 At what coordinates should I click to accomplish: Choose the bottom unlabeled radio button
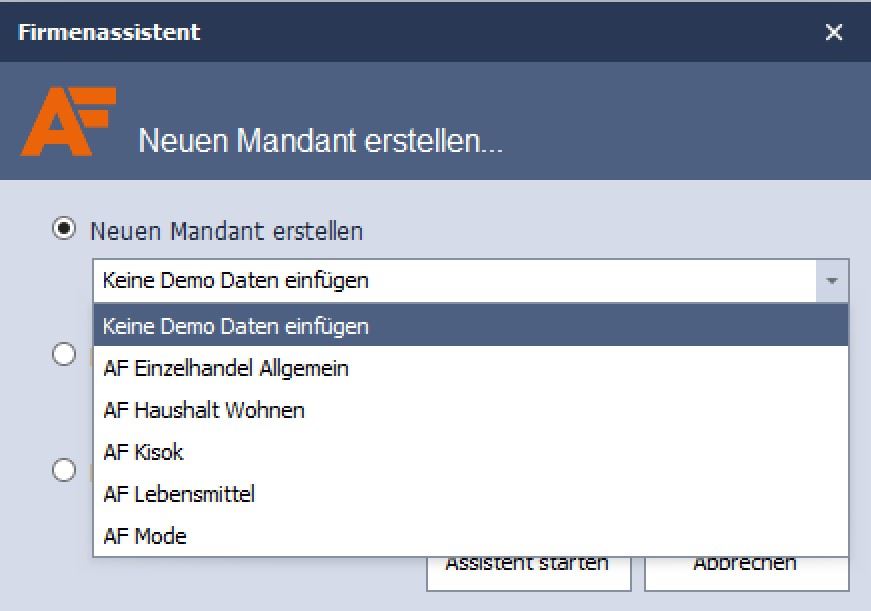pos(64,470)
